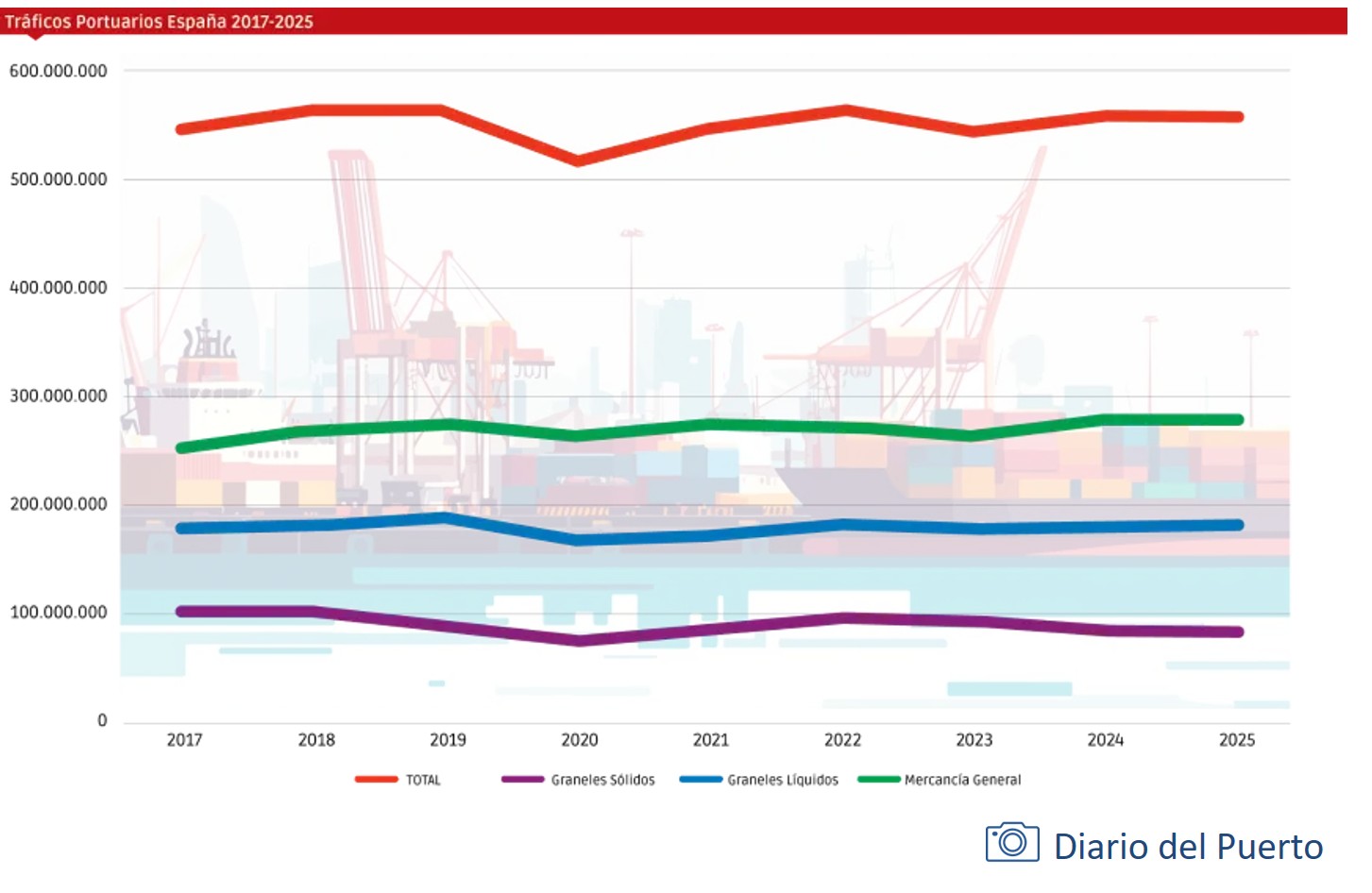
Task: Click the 0 value on the y-axis
Action: (102, 721)
